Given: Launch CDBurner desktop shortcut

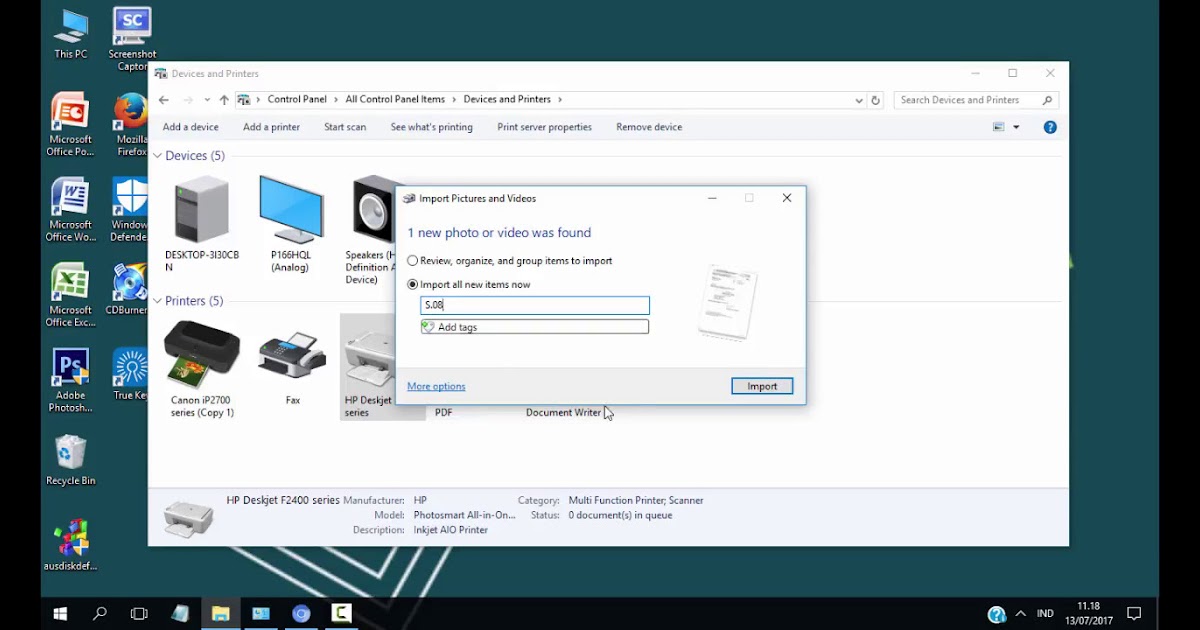Looking at the screenshot, I should pos(128,290).
